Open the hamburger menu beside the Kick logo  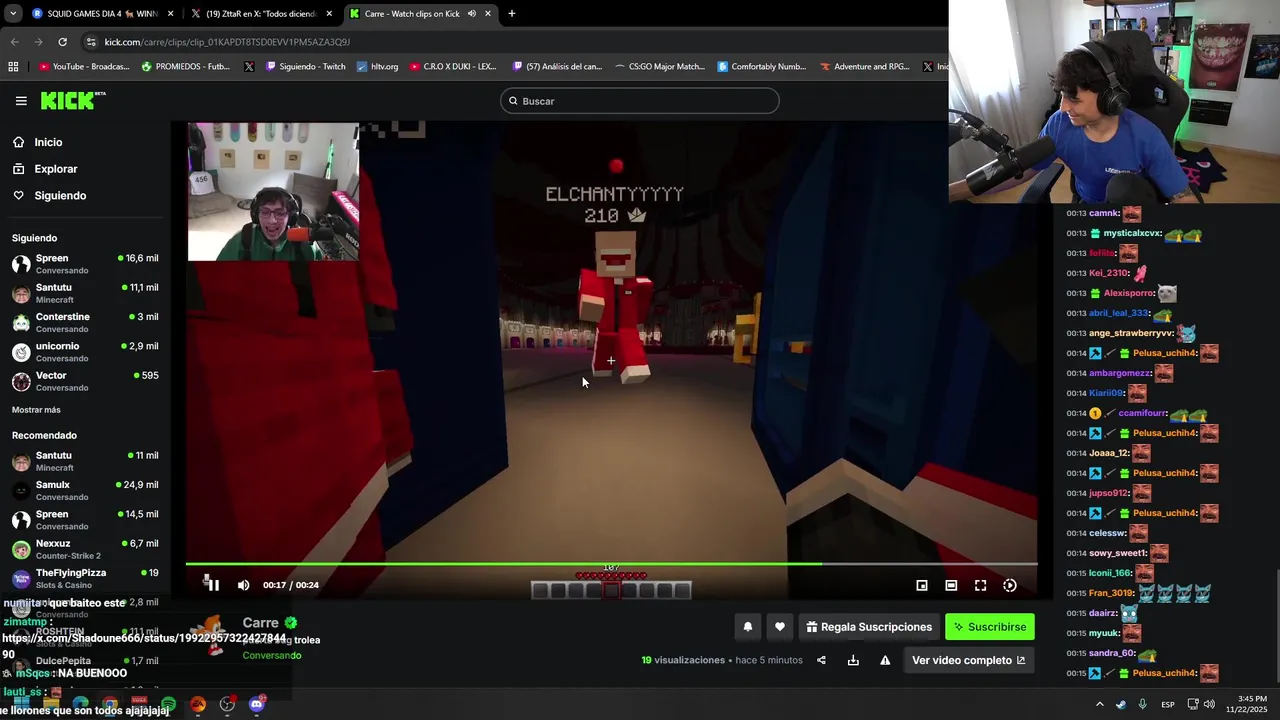(21, 100)
